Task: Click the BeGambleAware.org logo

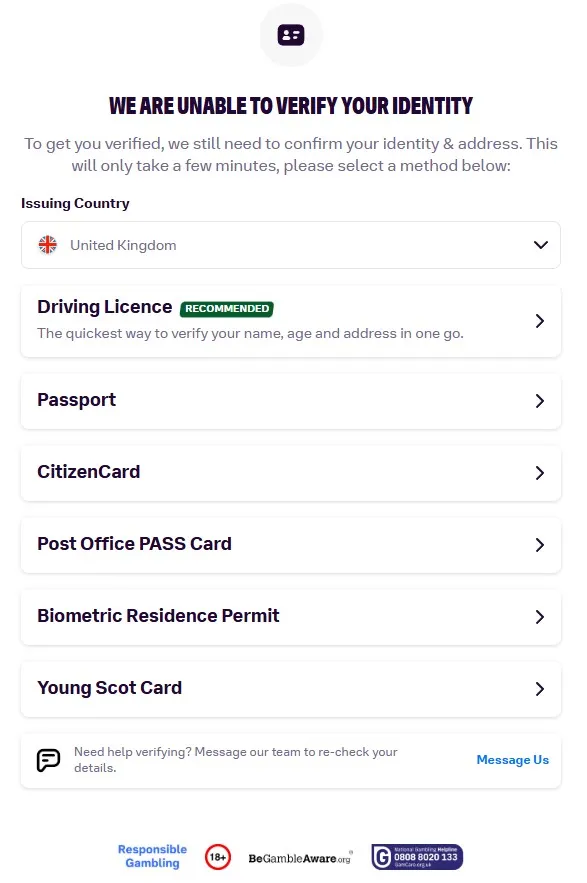Action: 300,857
